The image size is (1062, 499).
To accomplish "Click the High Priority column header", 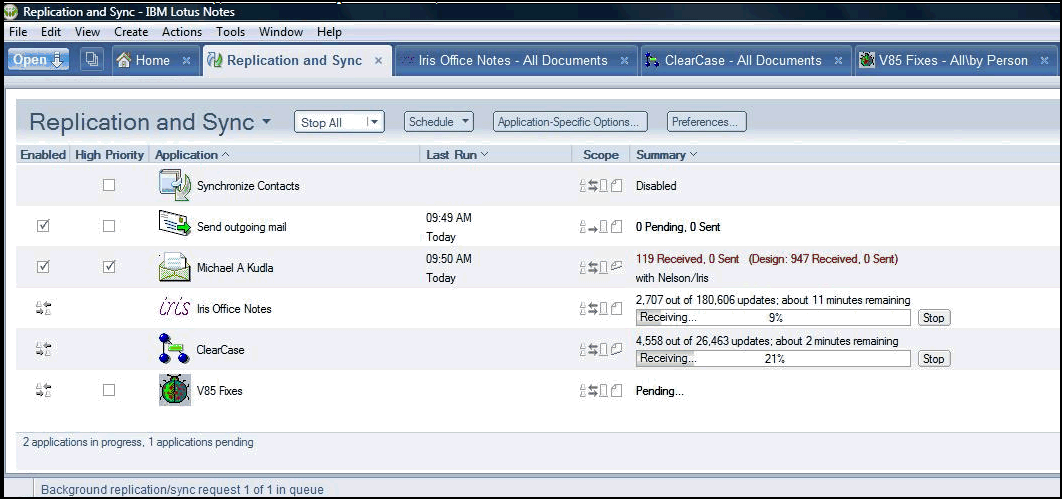I will click(x=110, y=154).
